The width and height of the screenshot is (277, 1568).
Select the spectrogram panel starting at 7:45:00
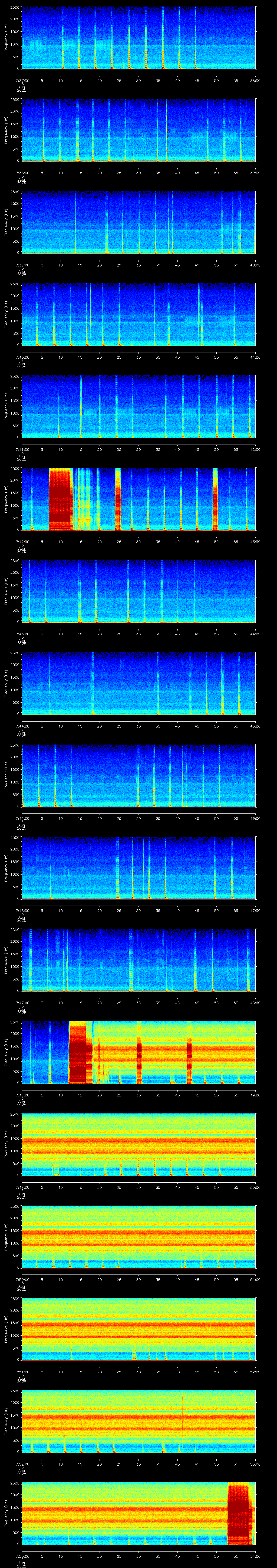click(139, 775)
